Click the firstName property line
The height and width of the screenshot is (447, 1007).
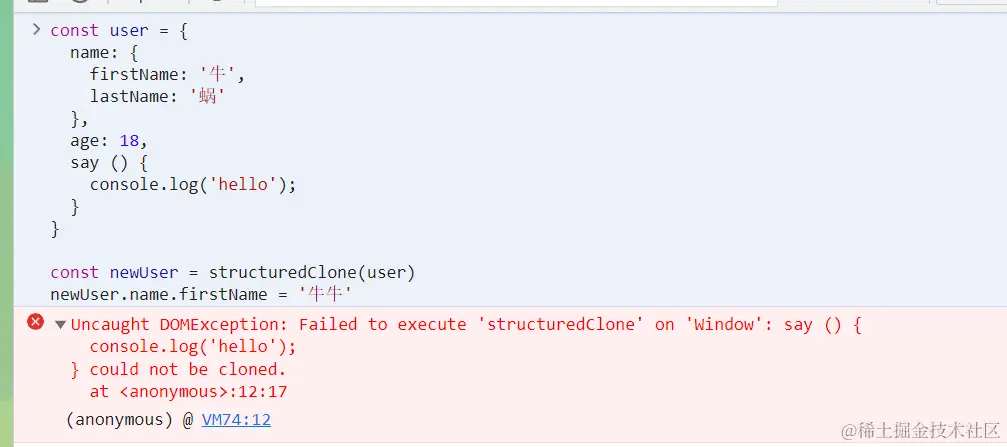[x=166, y=74]
